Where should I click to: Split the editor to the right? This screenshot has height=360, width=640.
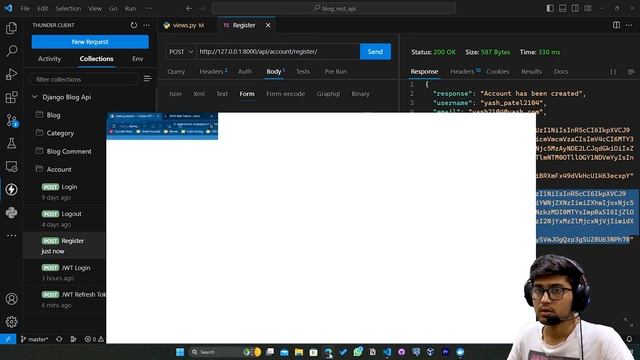616,25
